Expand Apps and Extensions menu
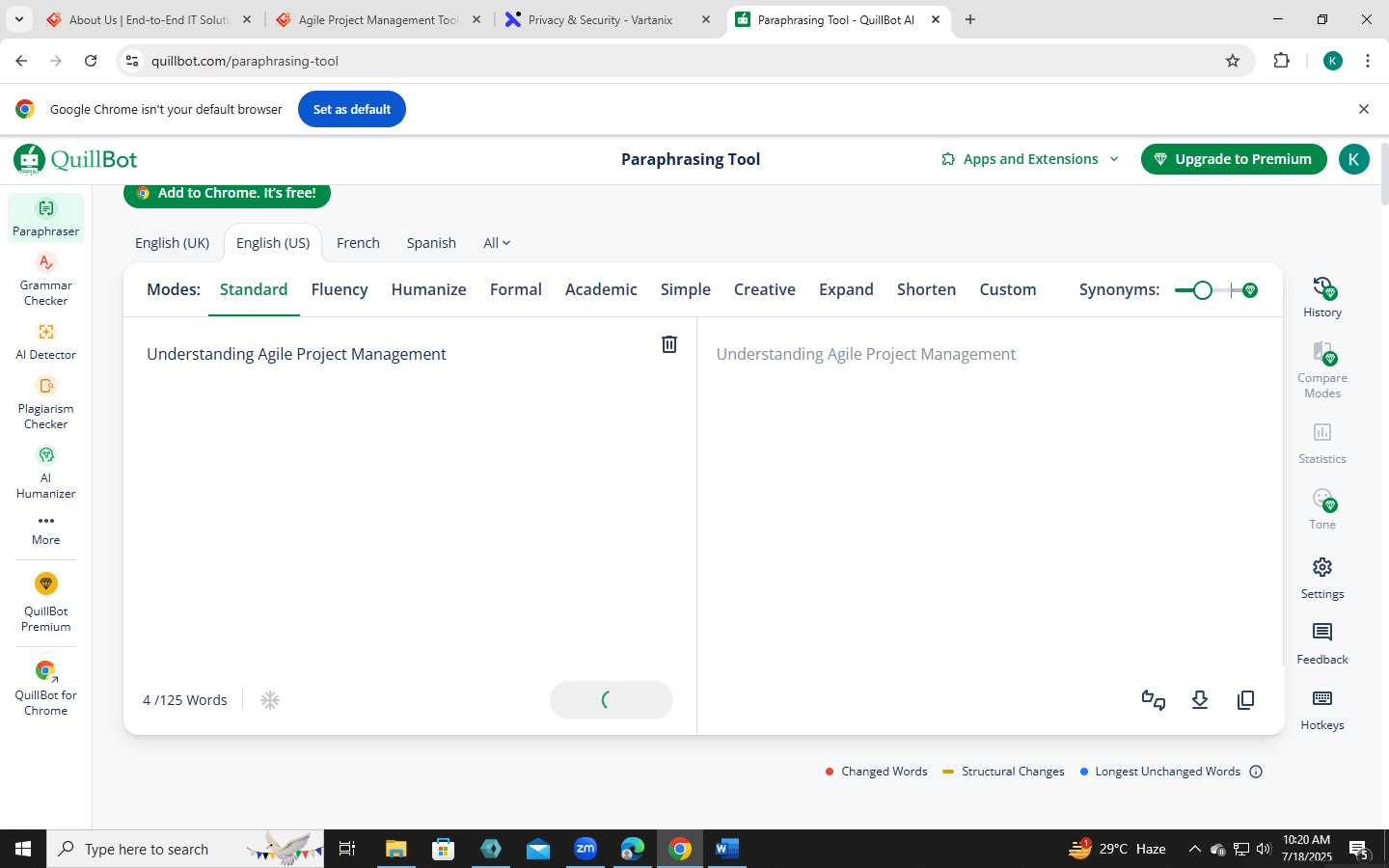This screenshot has height=868, width=1389. click(x=1029, y=159)
